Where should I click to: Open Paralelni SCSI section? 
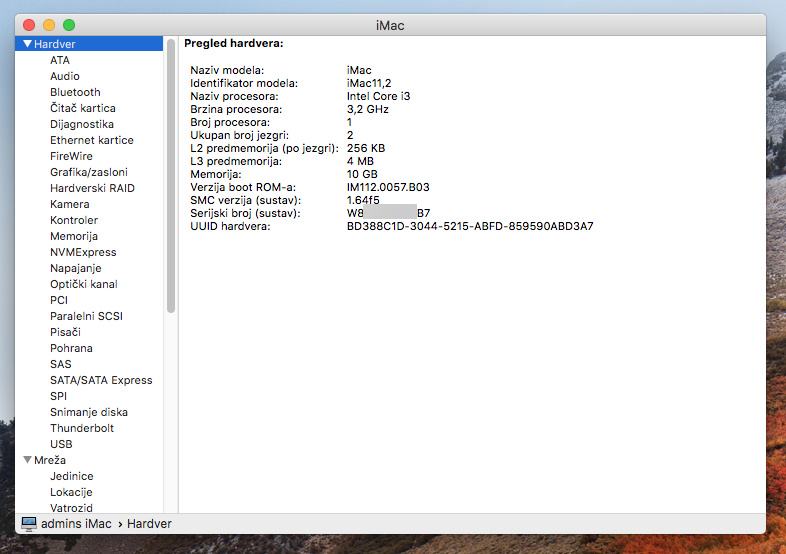click(86, 316)
